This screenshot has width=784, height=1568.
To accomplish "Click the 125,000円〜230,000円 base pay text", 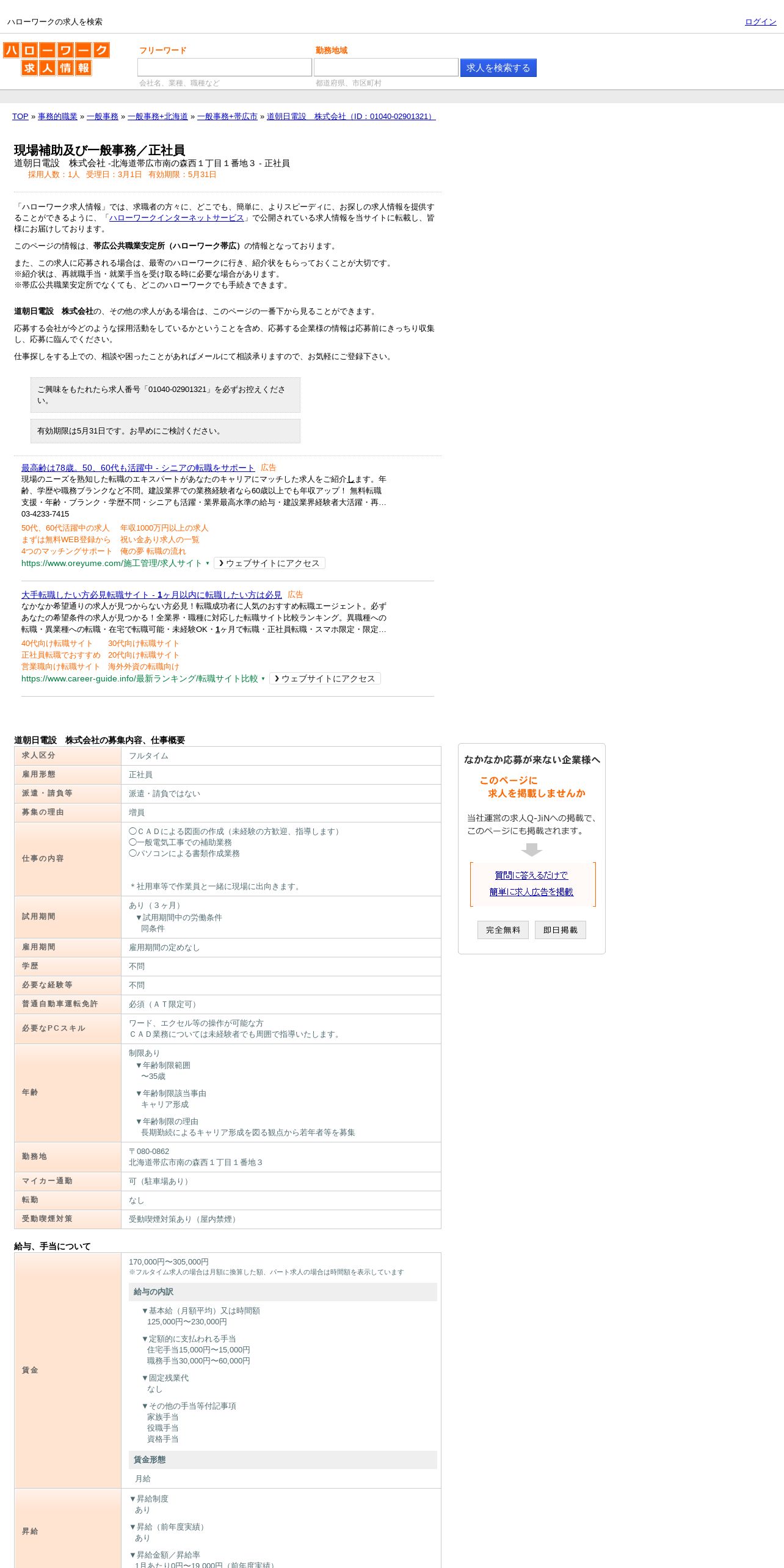I will 187,1322.
